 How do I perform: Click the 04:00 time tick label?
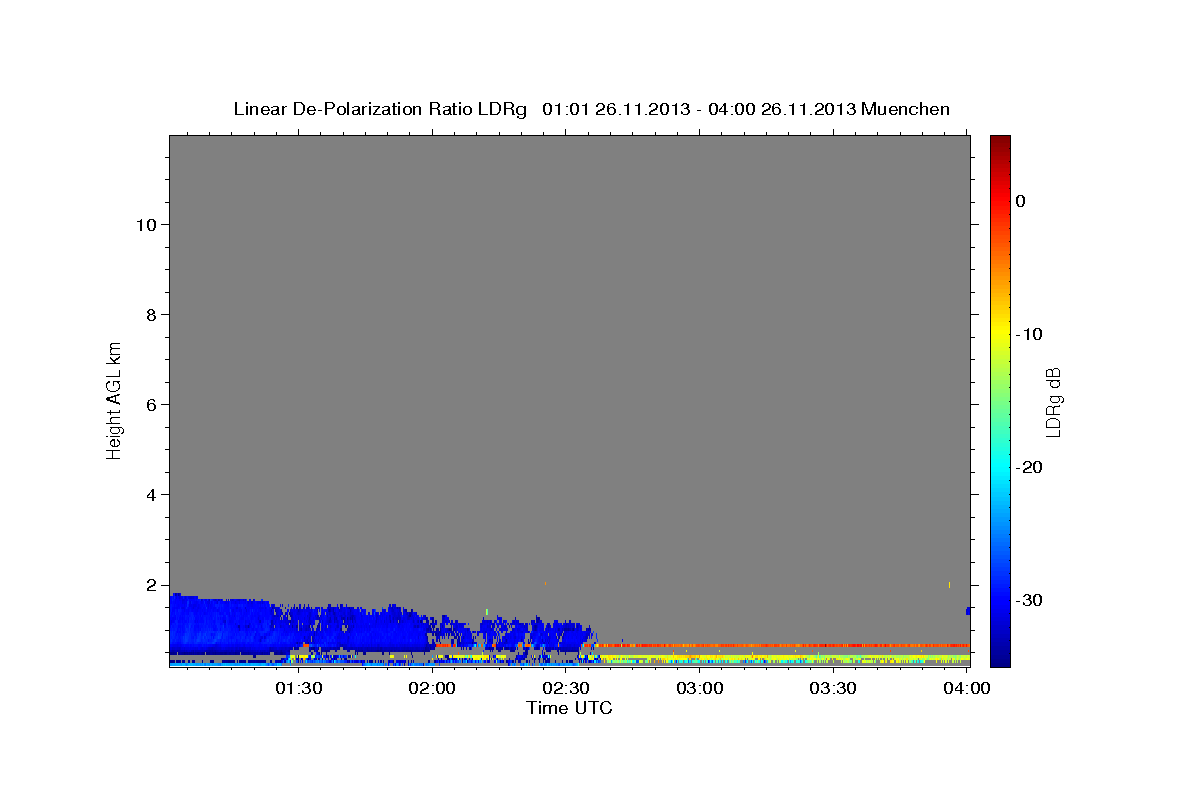pos(967,689)
